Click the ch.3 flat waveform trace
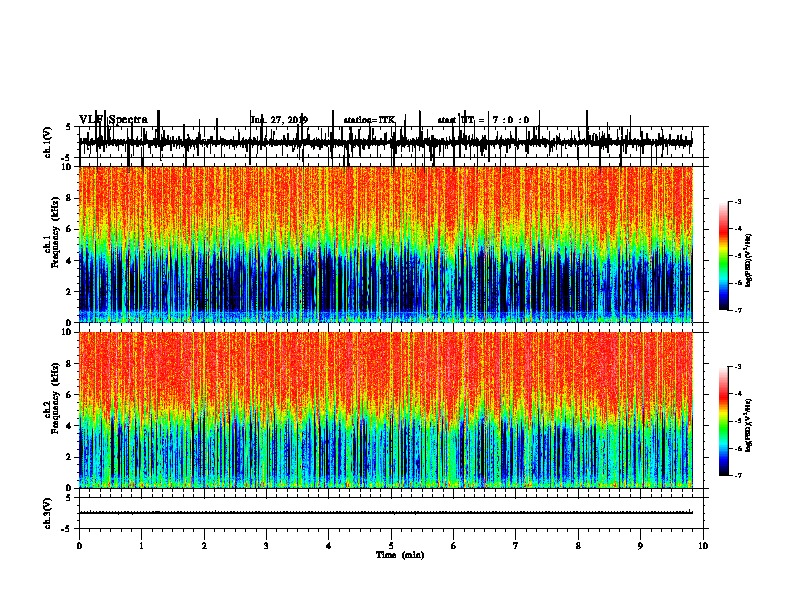 pos(386,513)
